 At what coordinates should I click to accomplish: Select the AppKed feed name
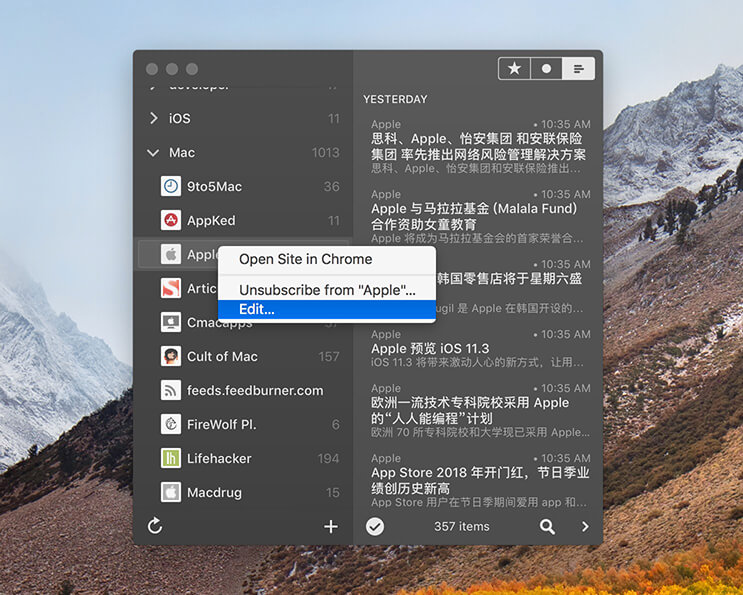[211, 221]
